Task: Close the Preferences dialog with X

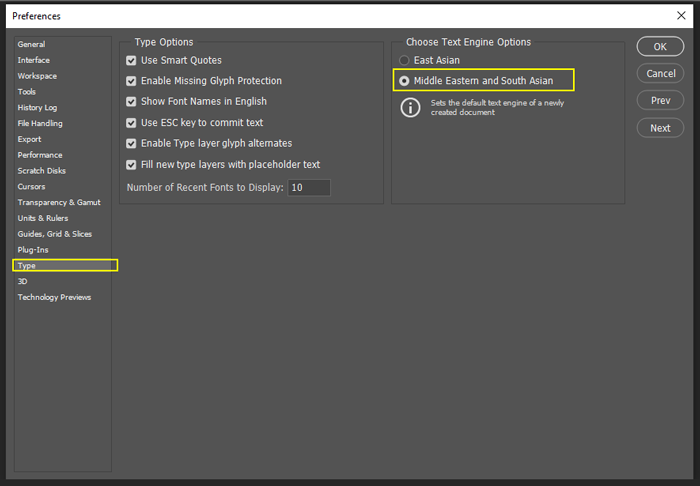Action: pyautogui.click(x=681, y=16)
